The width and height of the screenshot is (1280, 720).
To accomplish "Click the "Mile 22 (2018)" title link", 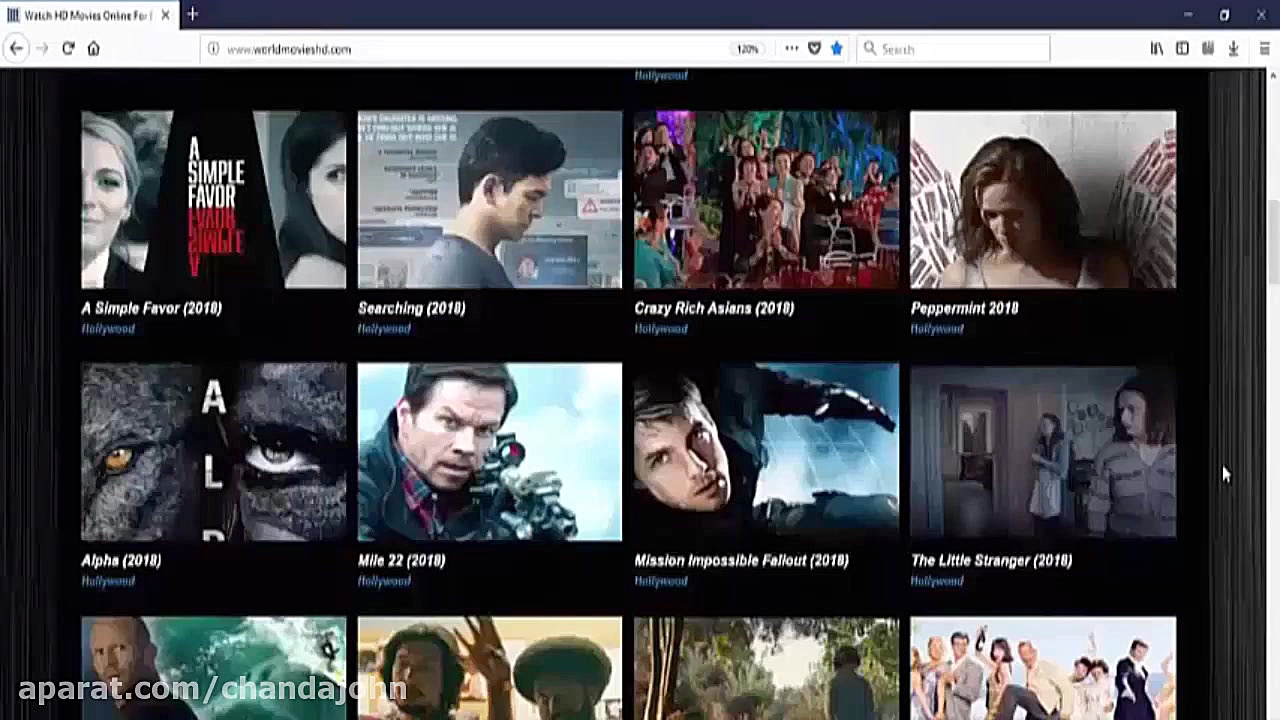I will coord(401,560).
